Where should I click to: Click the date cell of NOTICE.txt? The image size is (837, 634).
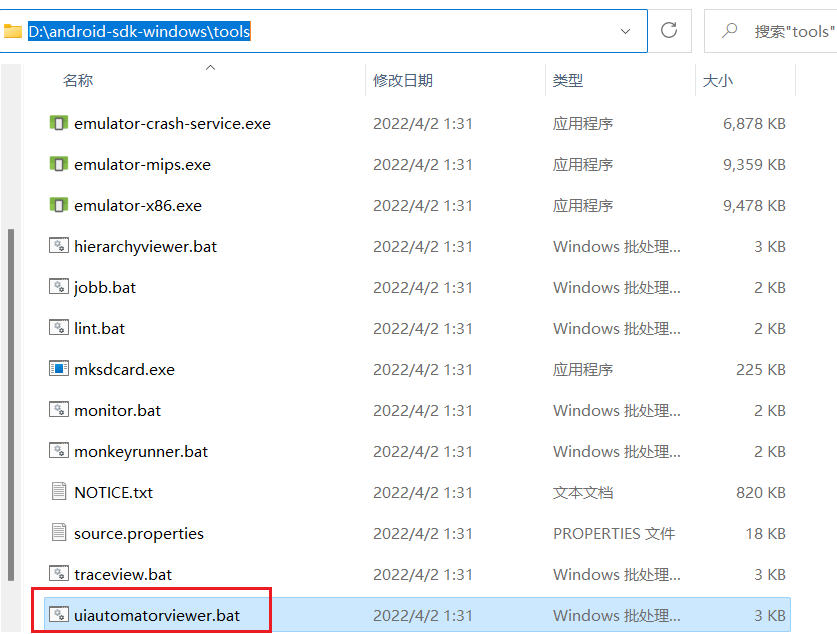tap(423, 492)
